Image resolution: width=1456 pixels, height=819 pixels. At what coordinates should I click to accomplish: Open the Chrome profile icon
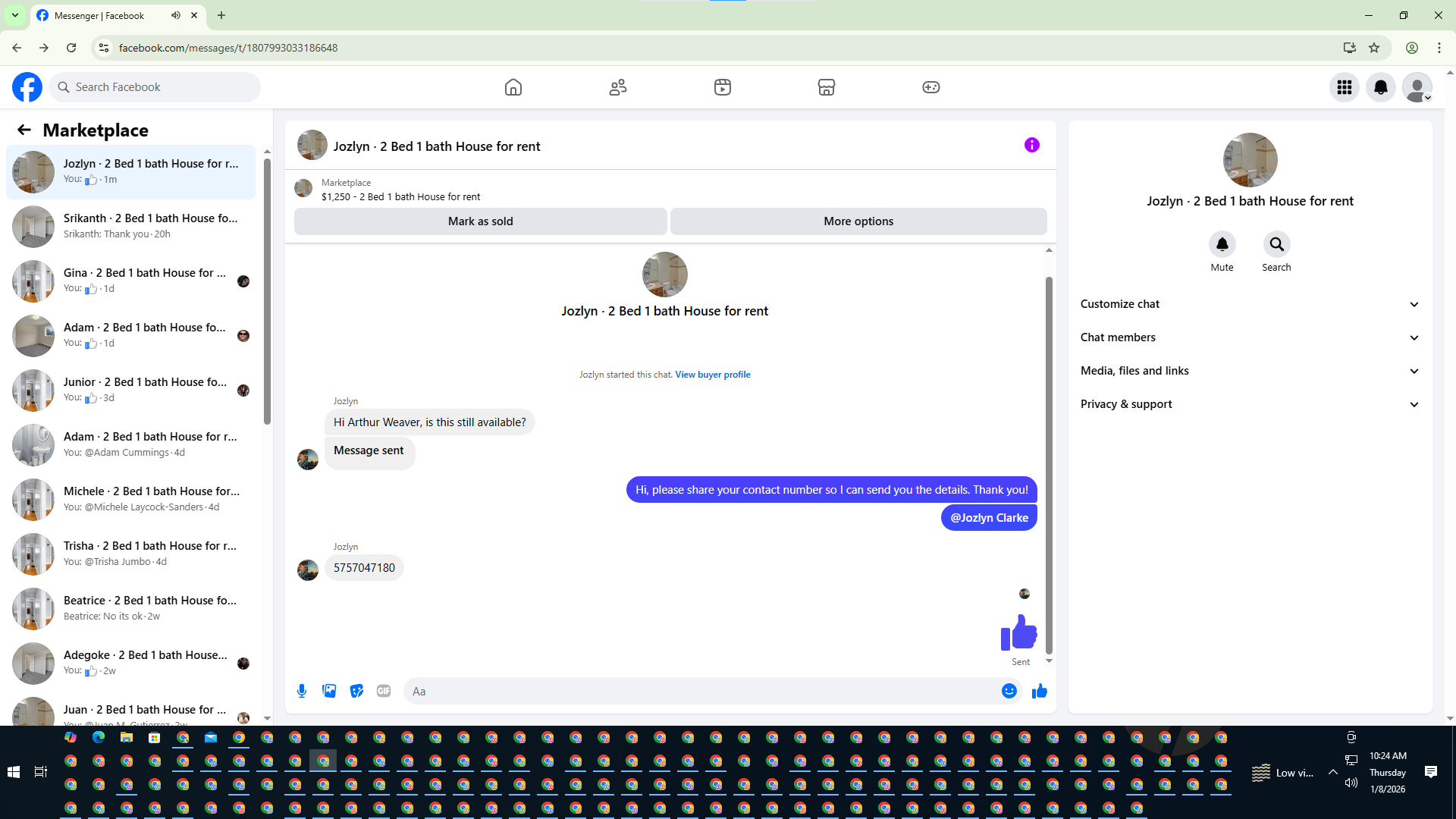pos(1412,48)
